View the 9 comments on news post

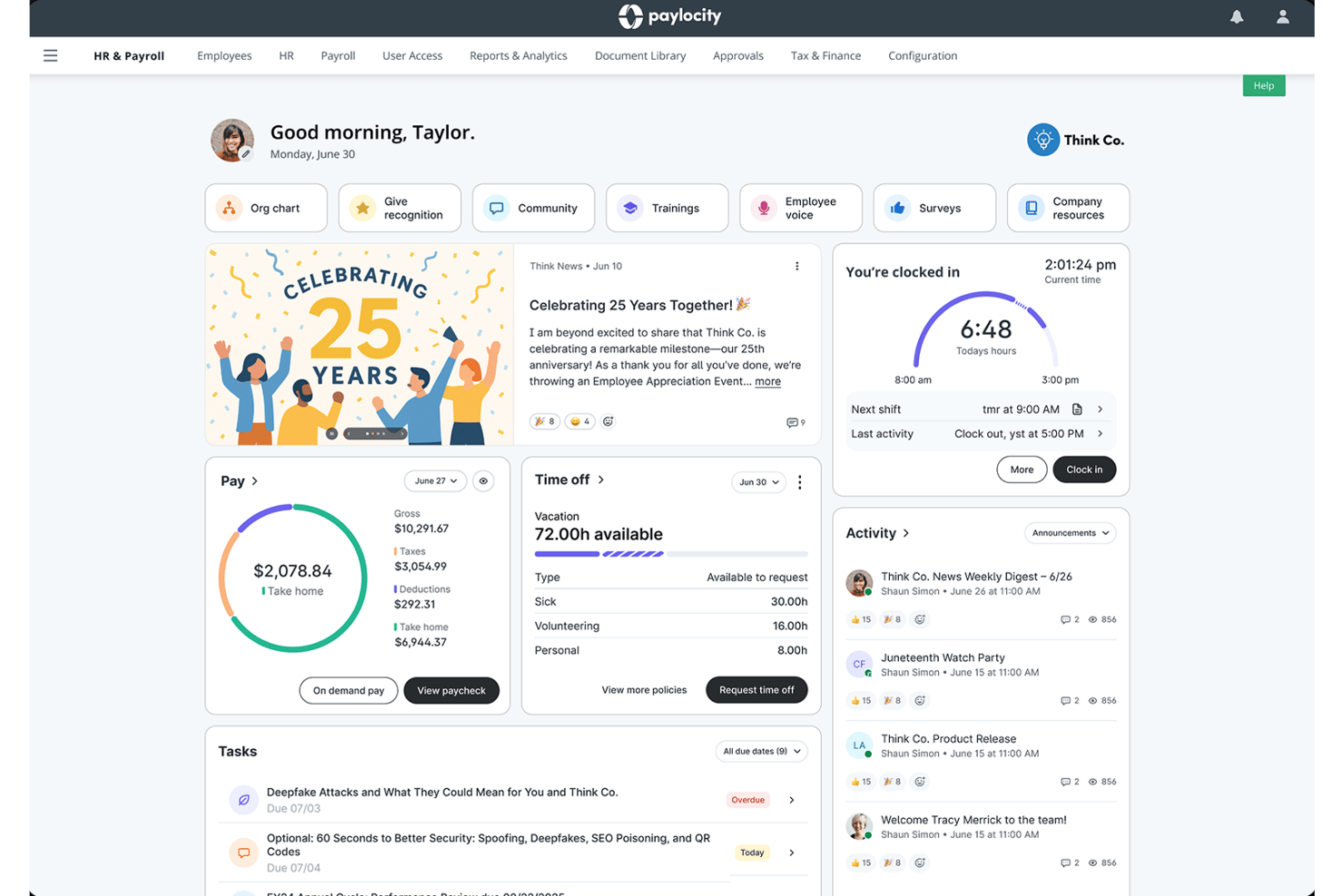pyautogui.click(x=796, y=422)
